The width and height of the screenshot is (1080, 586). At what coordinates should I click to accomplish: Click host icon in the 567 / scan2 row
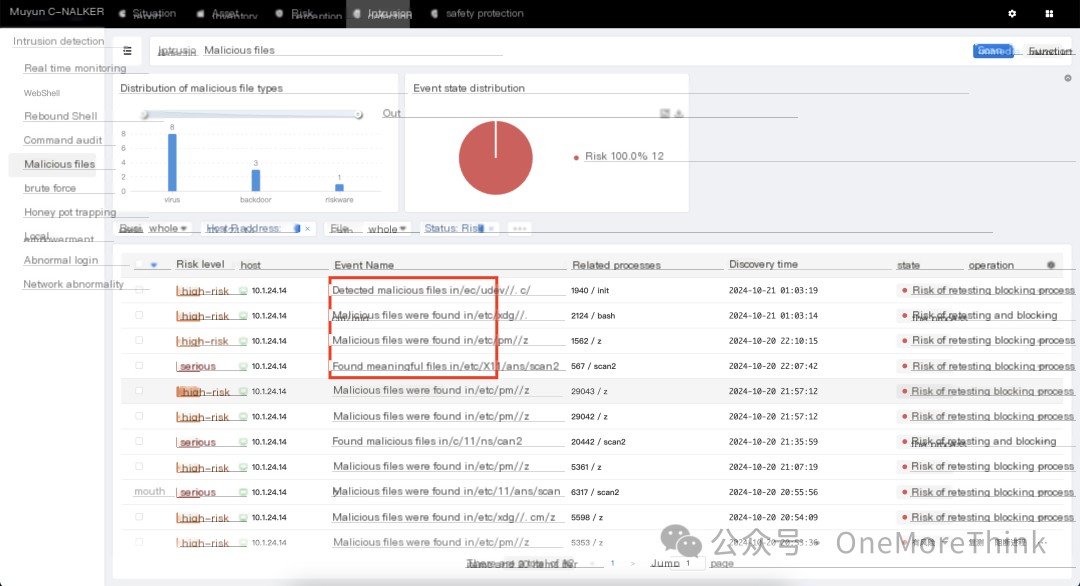click(x=243, y=366)
